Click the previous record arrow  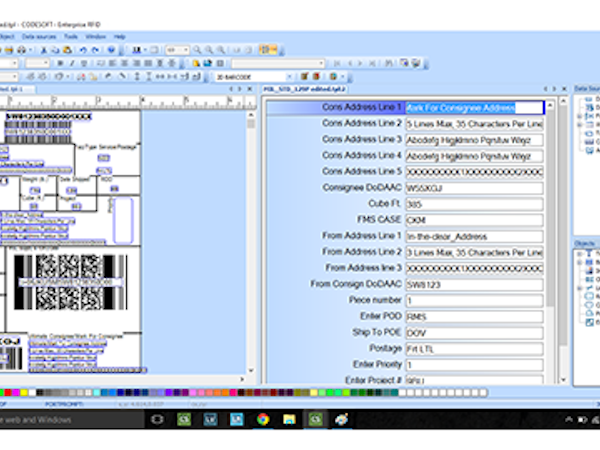[349, 63]
